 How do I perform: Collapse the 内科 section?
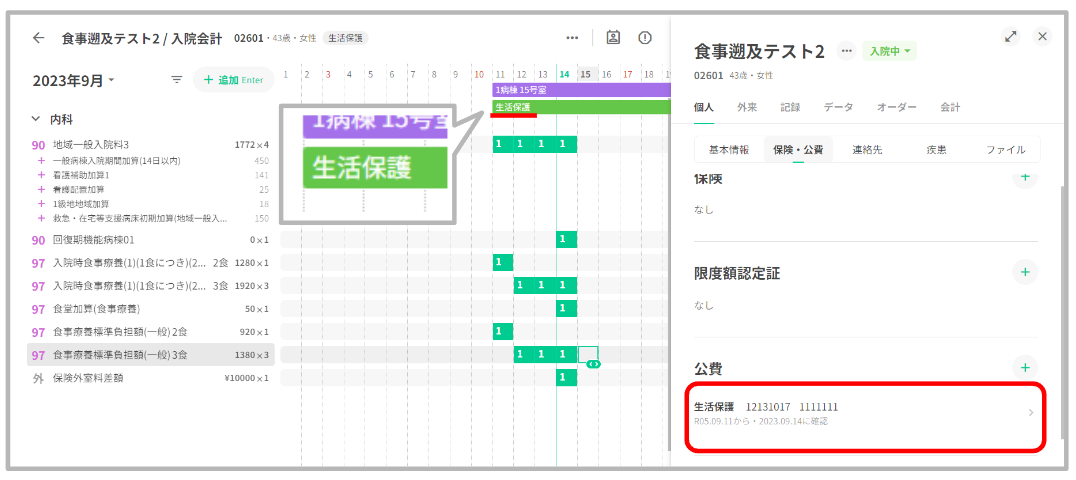click(36, 119)
